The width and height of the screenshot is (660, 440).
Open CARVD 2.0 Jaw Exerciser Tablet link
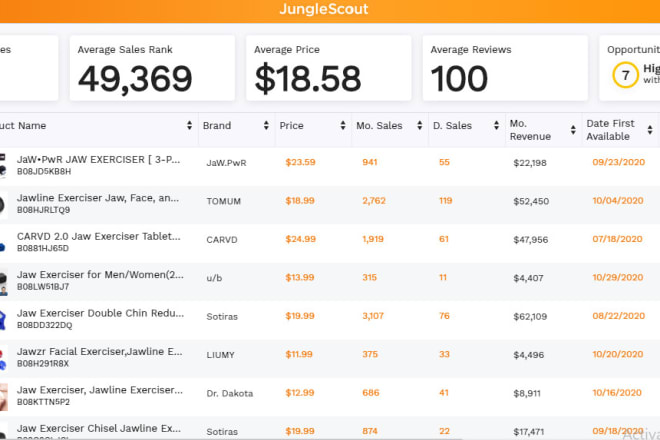coord(98,236)
